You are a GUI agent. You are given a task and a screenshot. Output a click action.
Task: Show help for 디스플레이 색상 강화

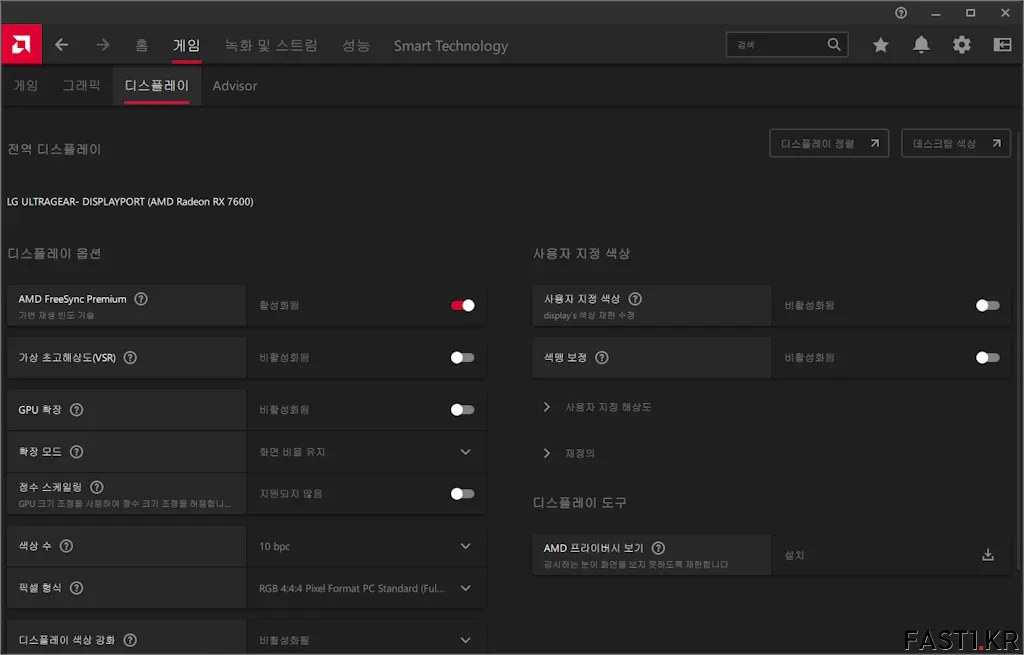(x=130, y=639)
